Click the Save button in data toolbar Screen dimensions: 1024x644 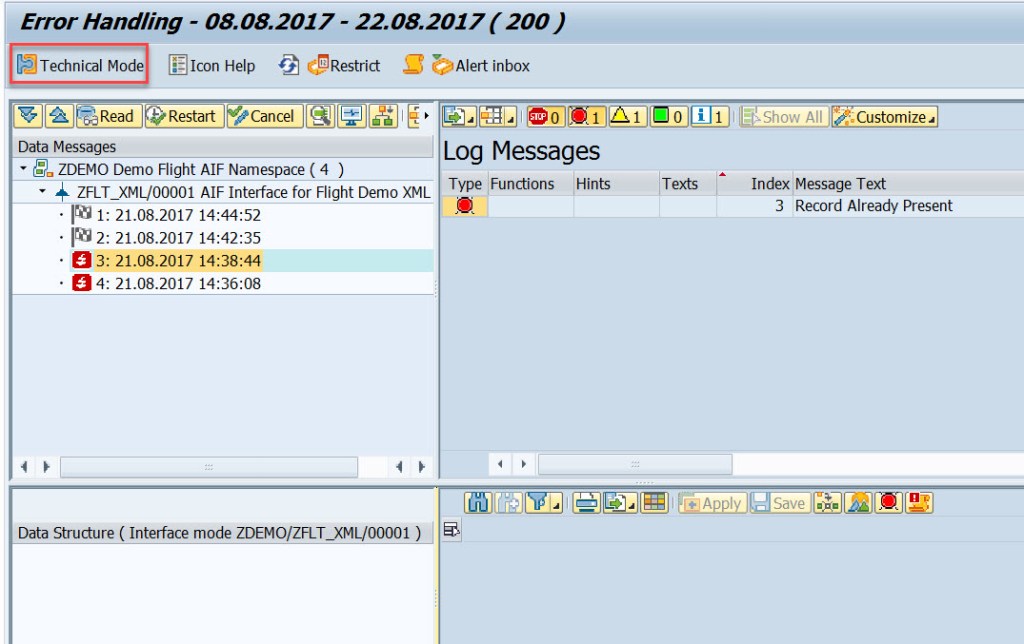(780, 503)
